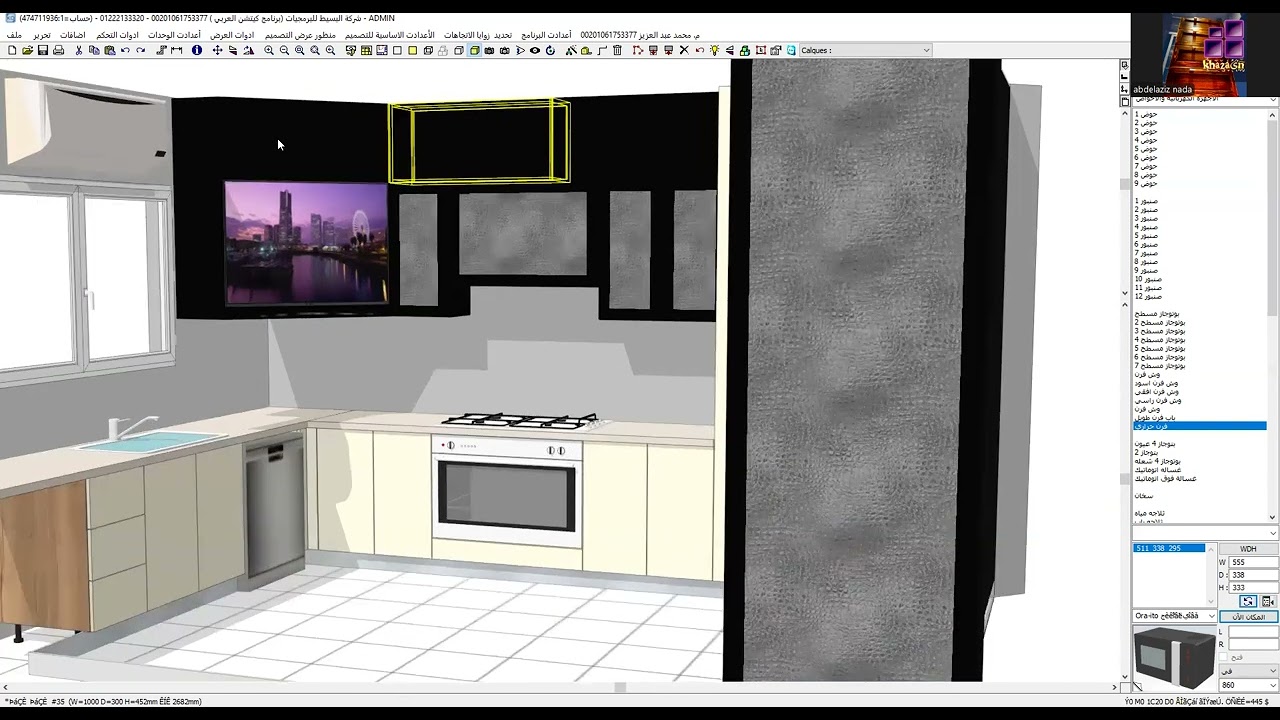Click the red undo arrow icon
This screenshot has height=720, width=1280.
pos(700,50)
